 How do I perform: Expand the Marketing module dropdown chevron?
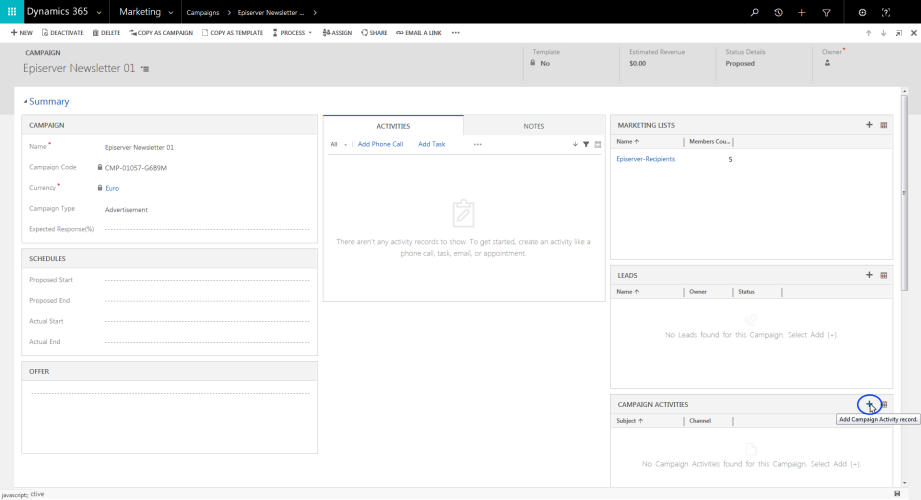pyautogui.click(x=171, y=12)
